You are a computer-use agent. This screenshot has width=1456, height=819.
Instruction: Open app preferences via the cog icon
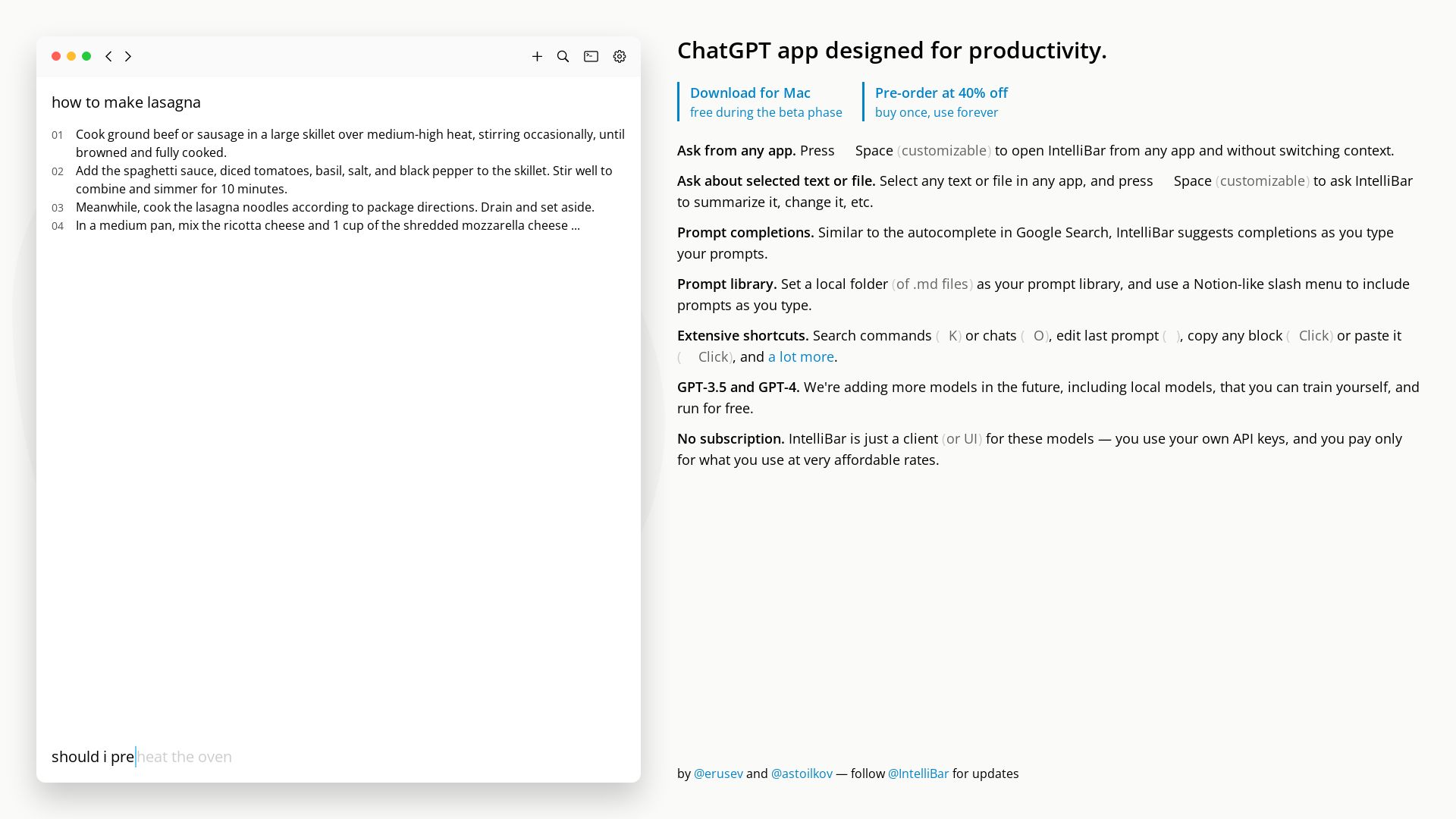(x=620, y=56)
